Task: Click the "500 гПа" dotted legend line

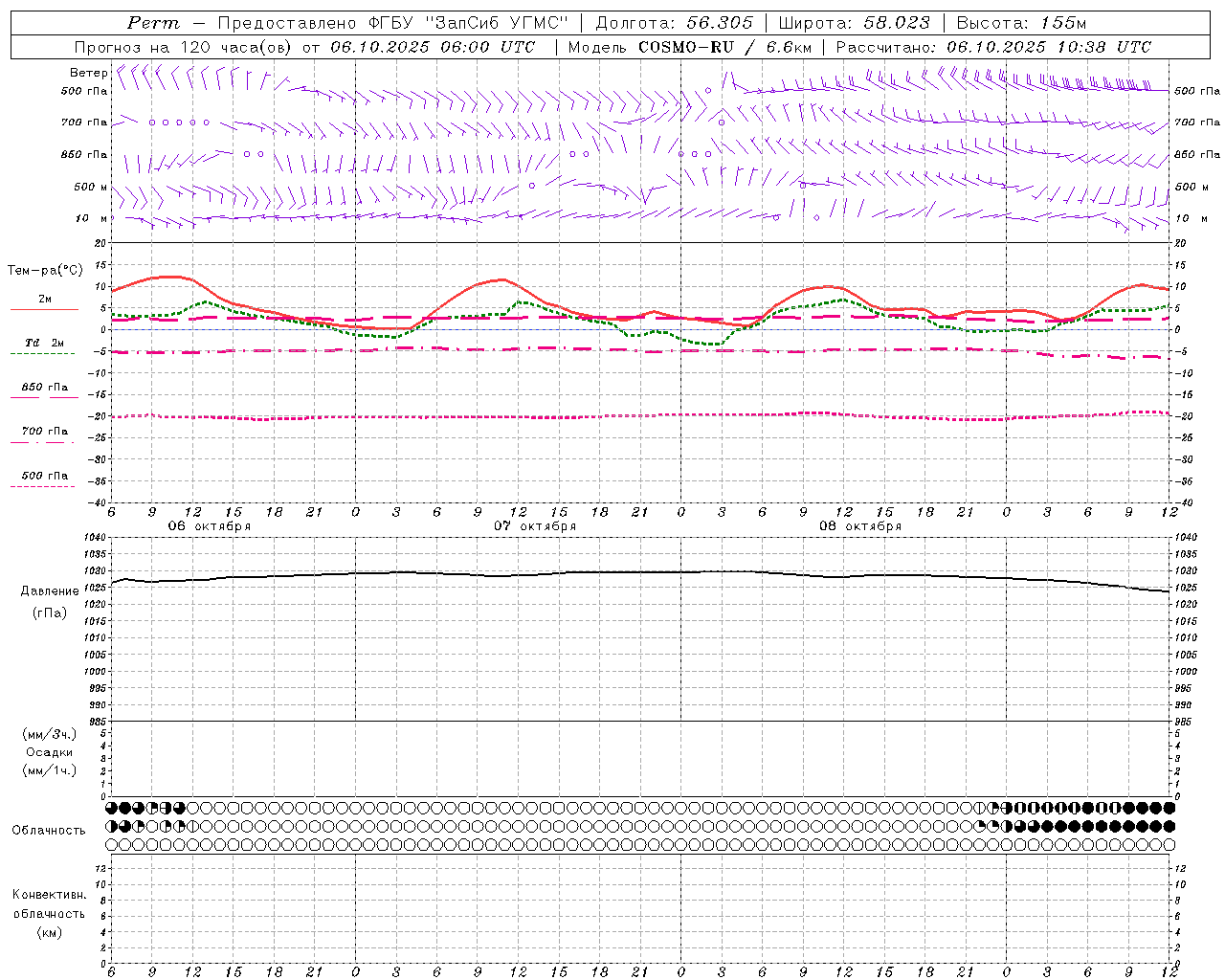Action: pyautogui.click(x=42, y=486)
